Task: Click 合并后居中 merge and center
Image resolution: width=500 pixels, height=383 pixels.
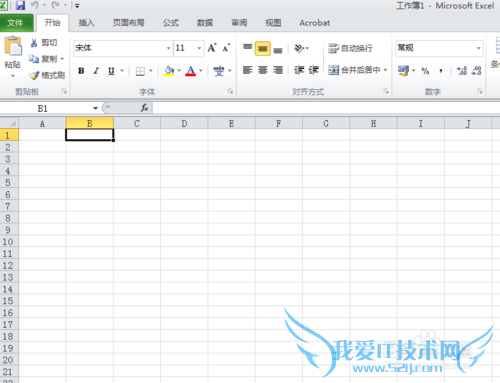Action: click(354, 70)
